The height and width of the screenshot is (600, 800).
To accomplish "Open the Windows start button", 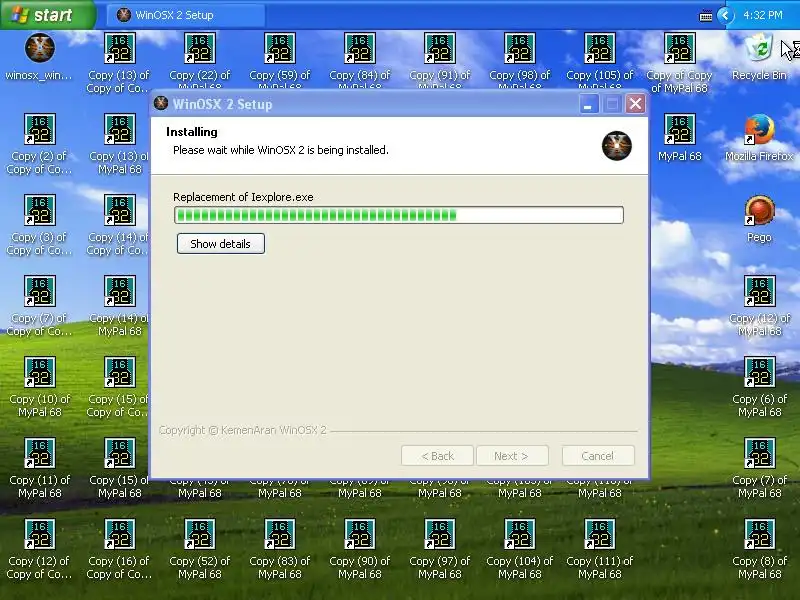I will tap(47, 14).
